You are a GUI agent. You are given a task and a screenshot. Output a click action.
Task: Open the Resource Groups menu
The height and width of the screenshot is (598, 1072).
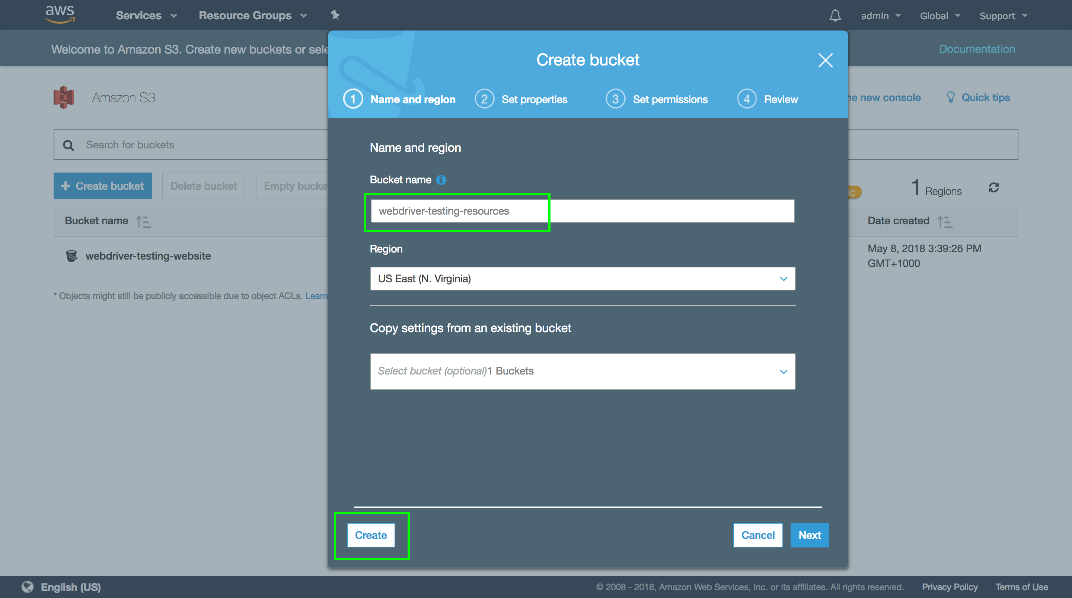(x=252, y=16)
